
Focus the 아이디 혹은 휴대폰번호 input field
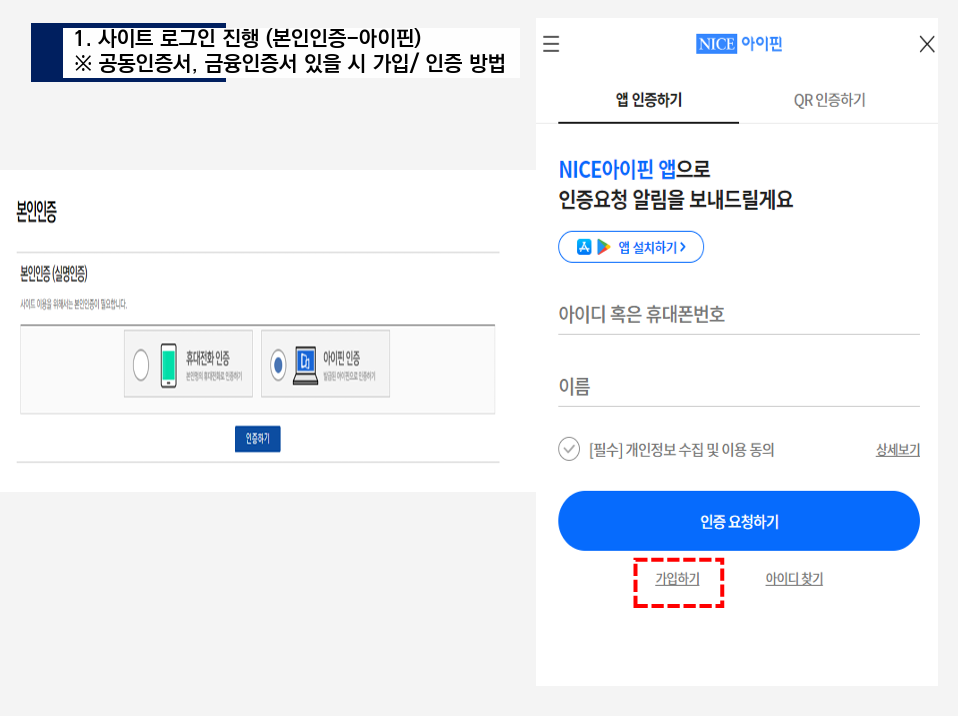[739, 315]
